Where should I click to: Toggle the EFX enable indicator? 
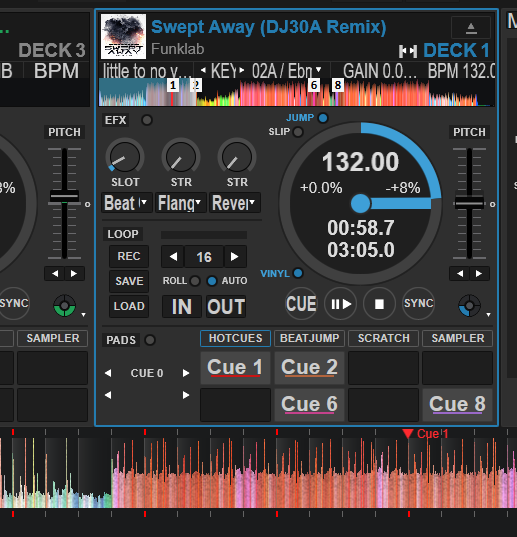(147, 120)
